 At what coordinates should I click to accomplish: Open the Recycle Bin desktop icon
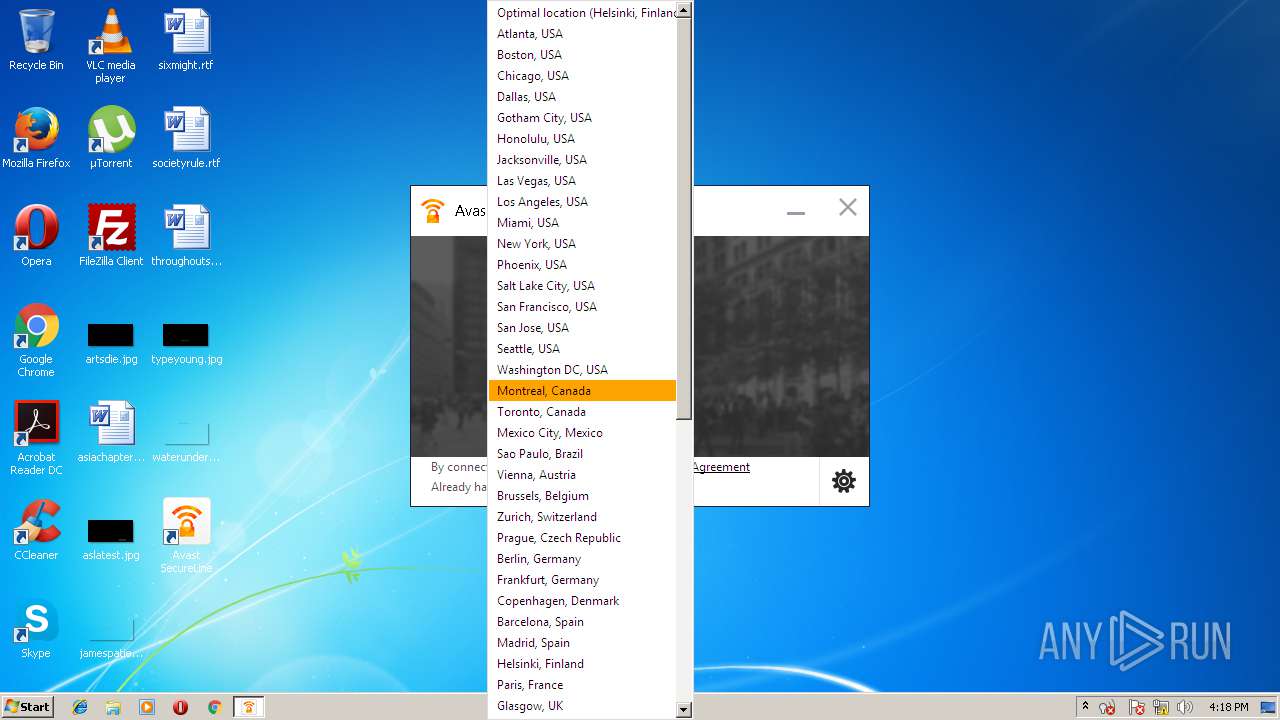coord(36,40)
